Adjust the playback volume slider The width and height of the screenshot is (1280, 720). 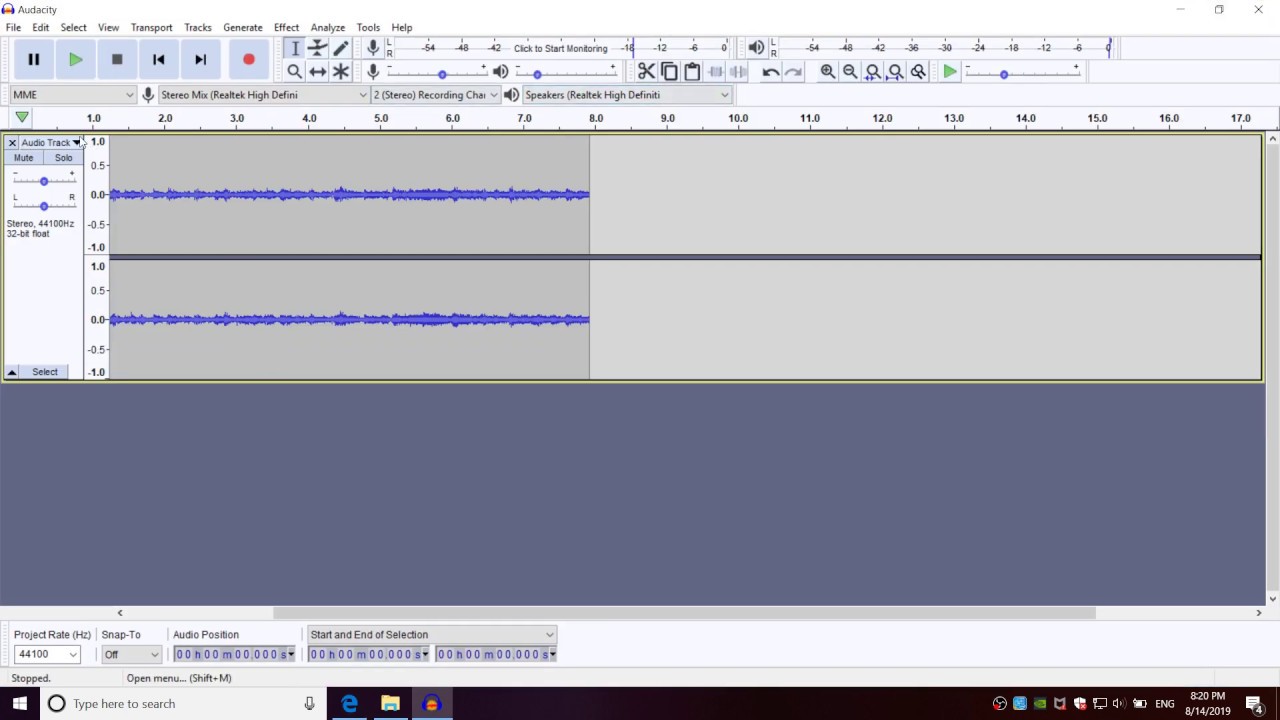click(565, 72)
